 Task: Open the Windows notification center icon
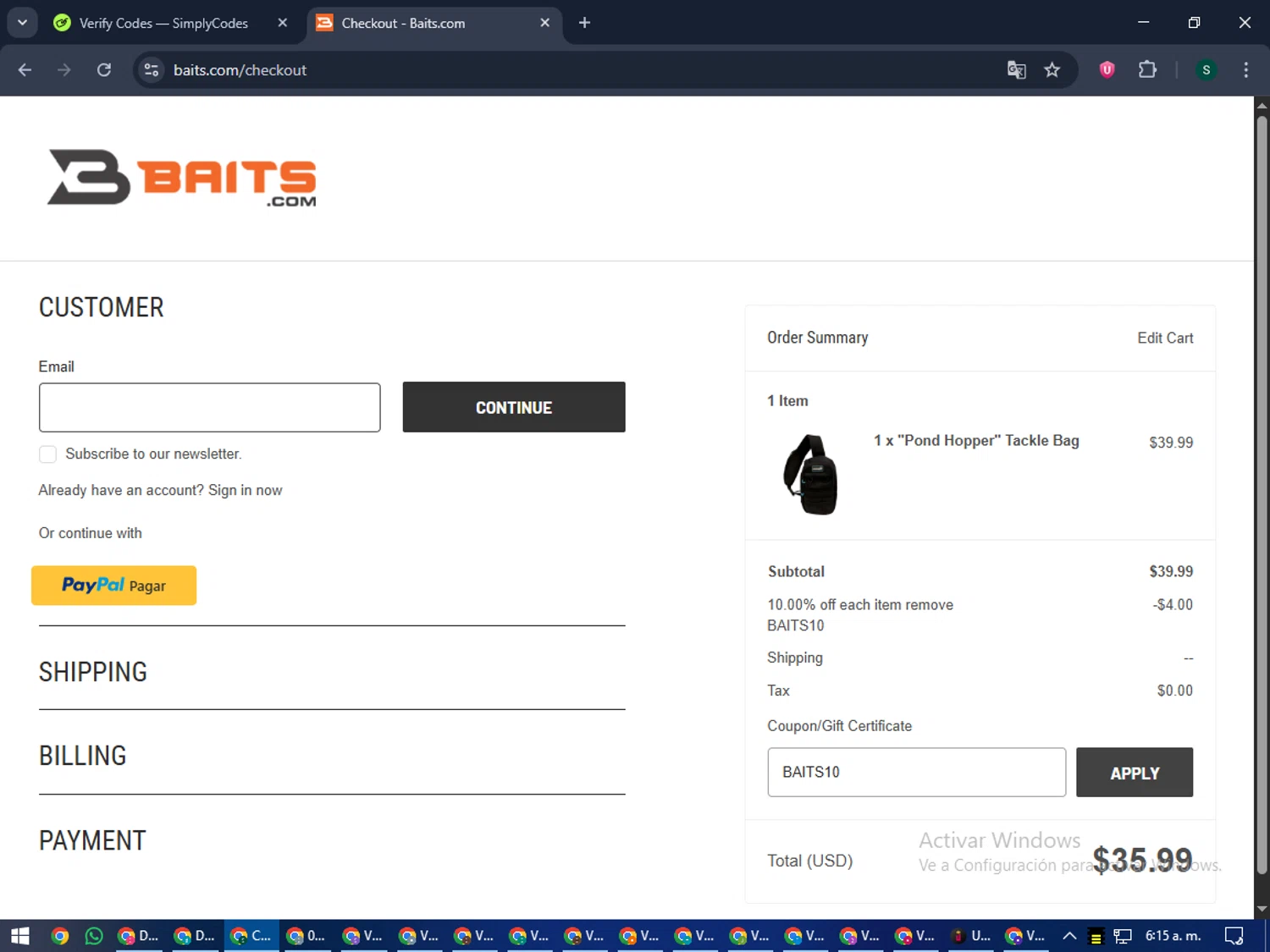tap(1234, 936)
